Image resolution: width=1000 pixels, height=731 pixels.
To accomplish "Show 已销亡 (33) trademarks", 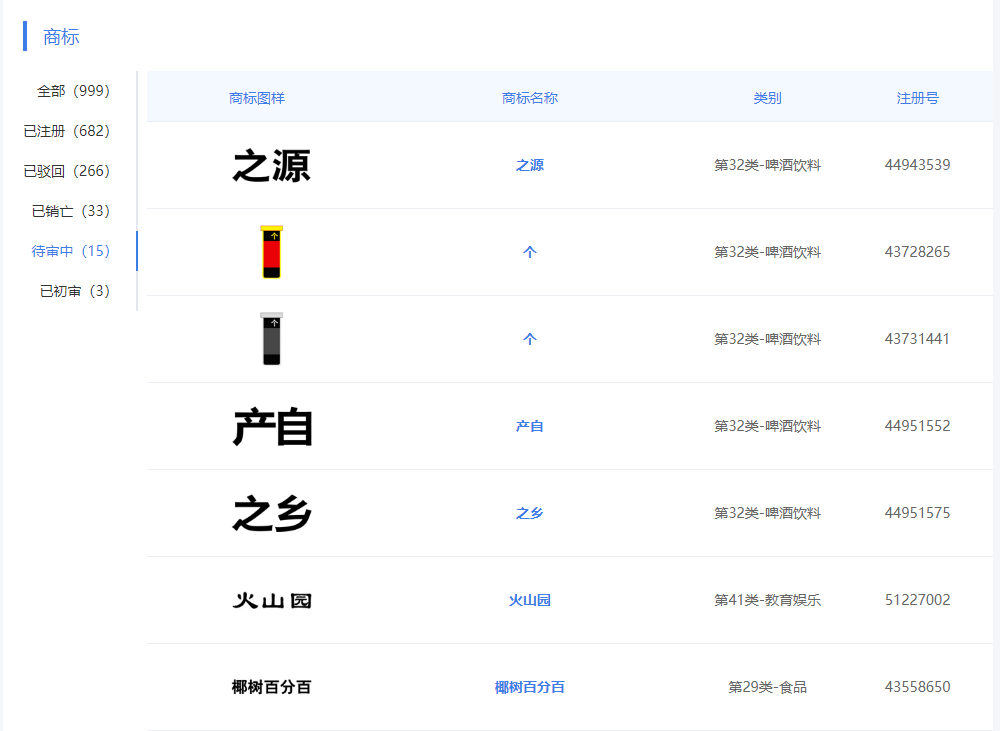I will pyautogui.click(x=70, y=211).
